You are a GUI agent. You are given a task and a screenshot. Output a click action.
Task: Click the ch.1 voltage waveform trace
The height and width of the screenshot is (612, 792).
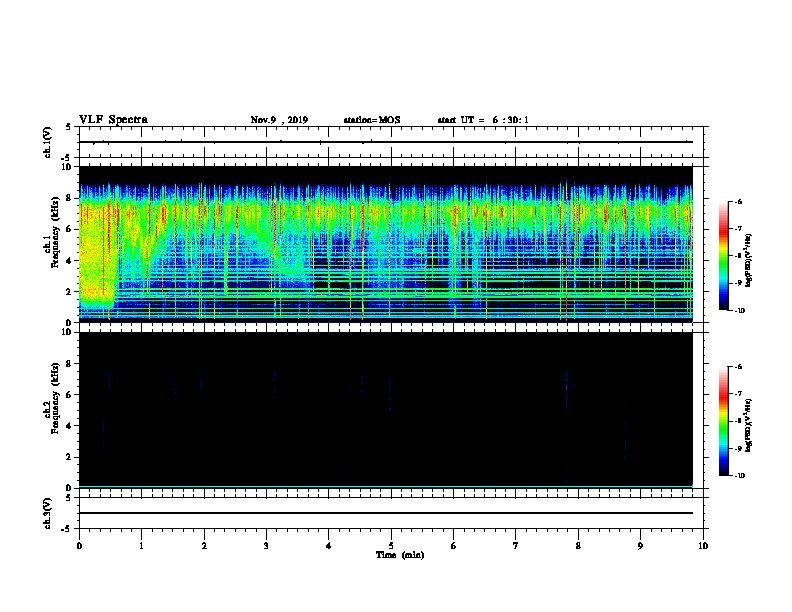pos(386,142)
